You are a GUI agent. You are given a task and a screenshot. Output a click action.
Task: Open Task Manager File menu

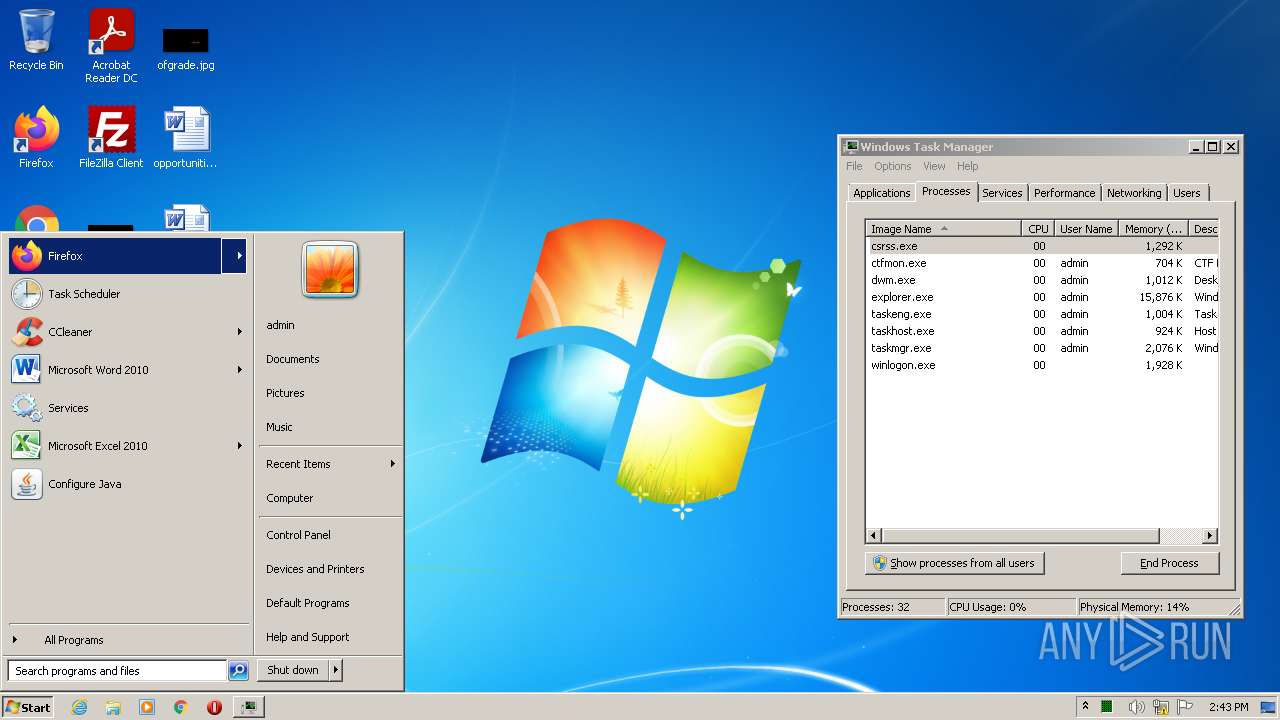point(854,166)
